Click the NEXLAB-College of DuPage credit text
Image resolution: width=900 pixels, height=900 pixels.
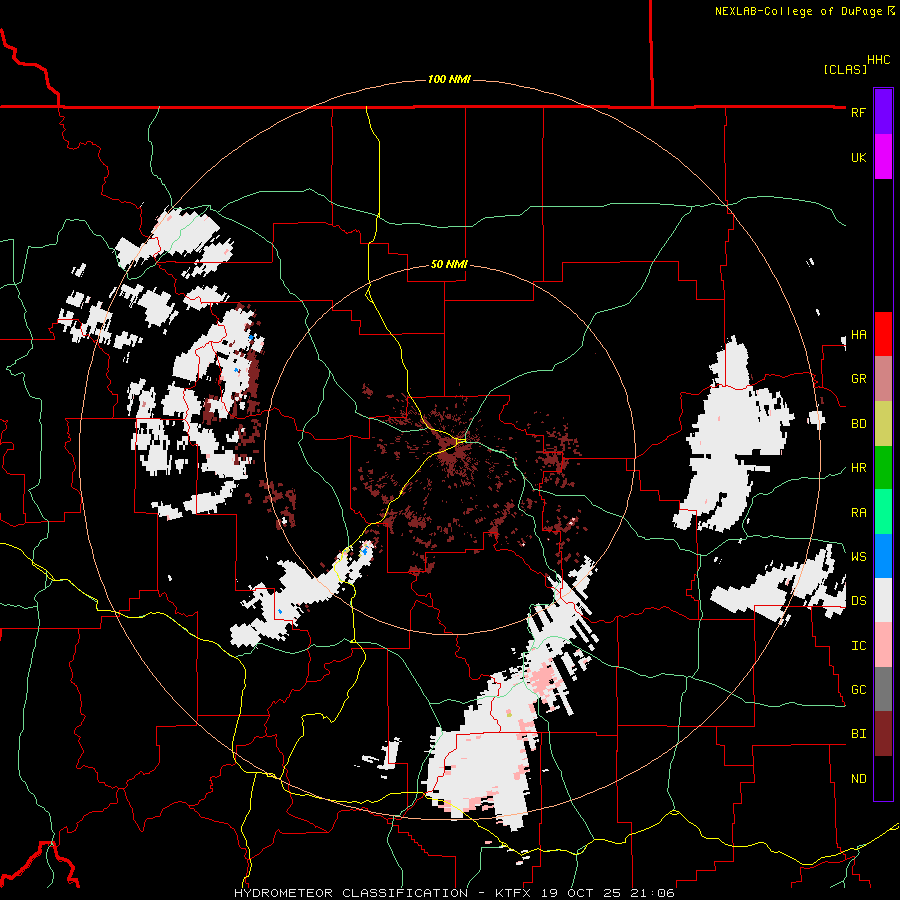click(798, 11)
